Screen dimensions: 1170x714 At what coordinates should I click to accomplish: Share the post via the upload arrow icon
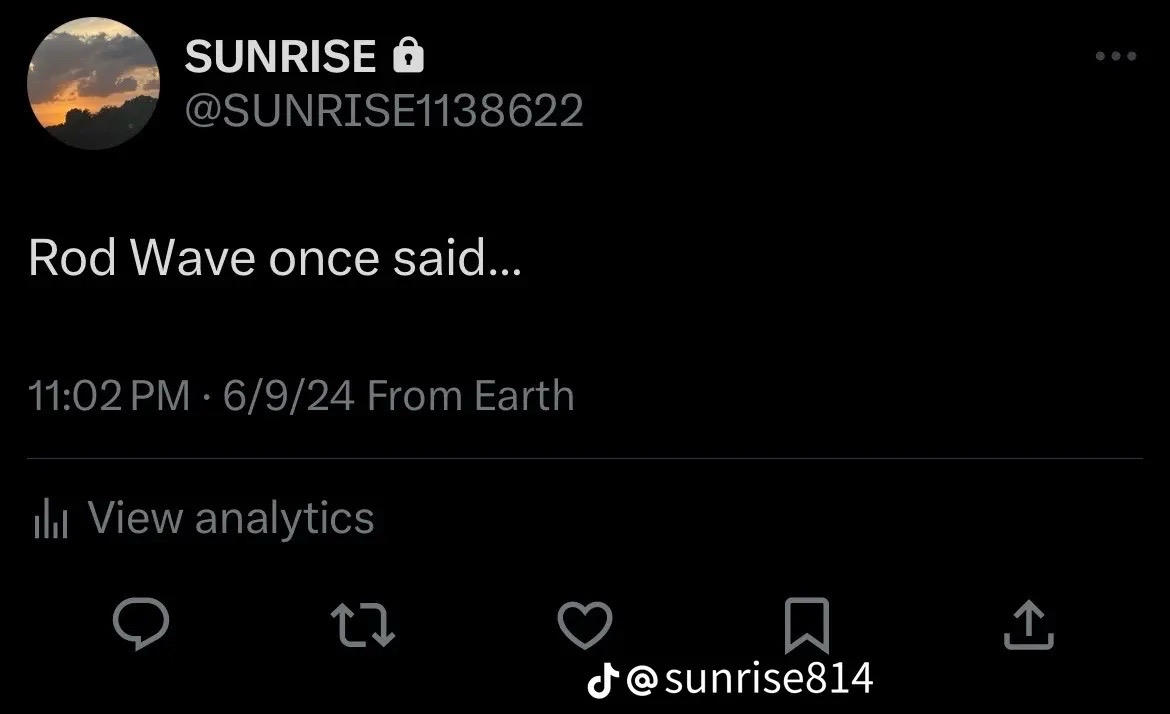(x=1028, y=625)
